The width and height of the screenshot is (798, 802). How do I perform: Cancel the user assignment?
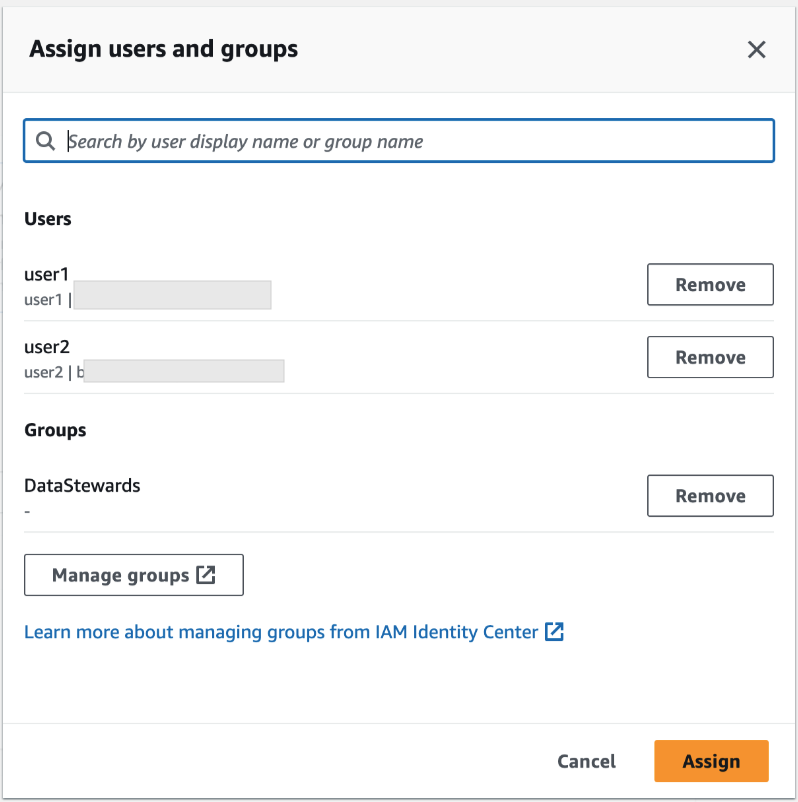pyautogui.click(x=586, y=761)
